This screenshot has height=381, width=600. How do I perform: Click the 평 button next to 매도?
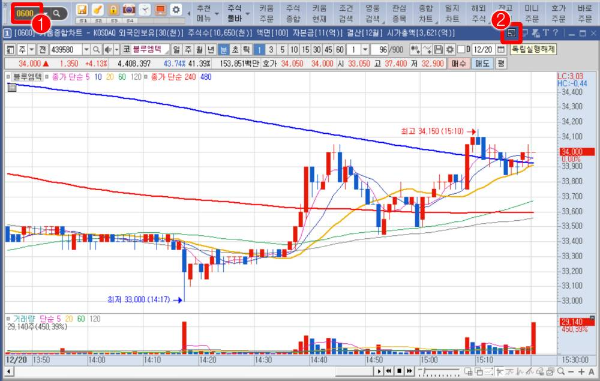pyautogui.click(x=501, y=64)
